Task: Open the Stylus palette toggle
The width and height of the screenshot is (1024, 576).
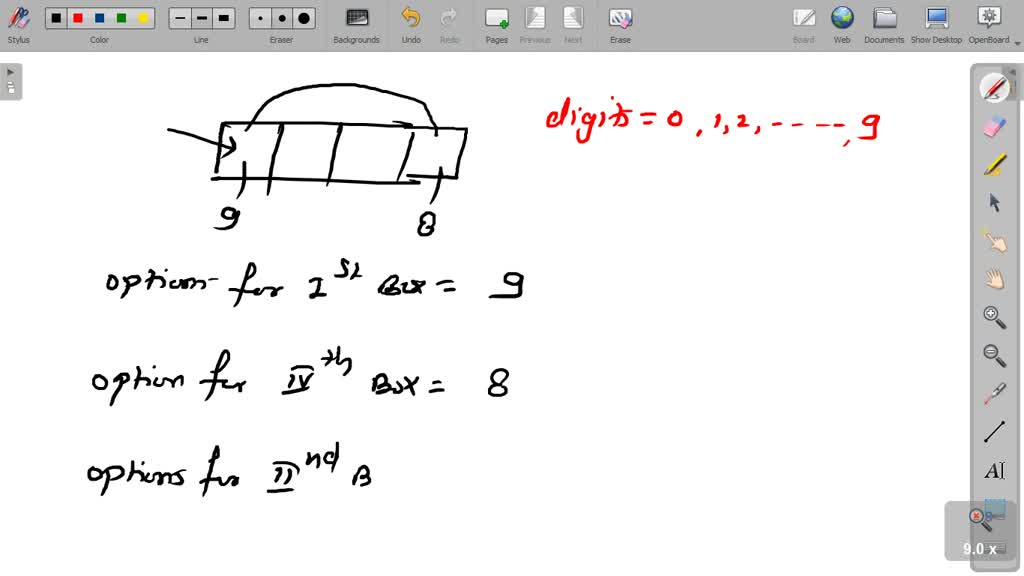Action: click(18, 25)
